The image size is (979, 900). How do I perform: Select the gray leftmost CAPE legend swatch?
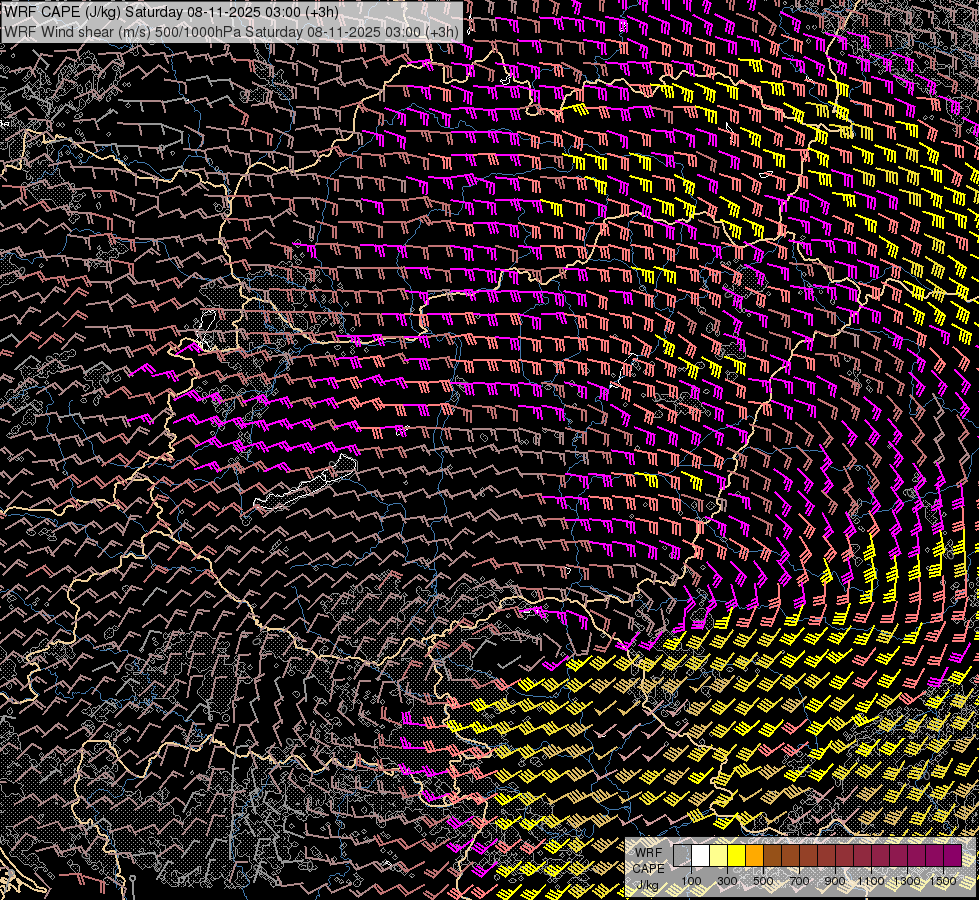682,856
